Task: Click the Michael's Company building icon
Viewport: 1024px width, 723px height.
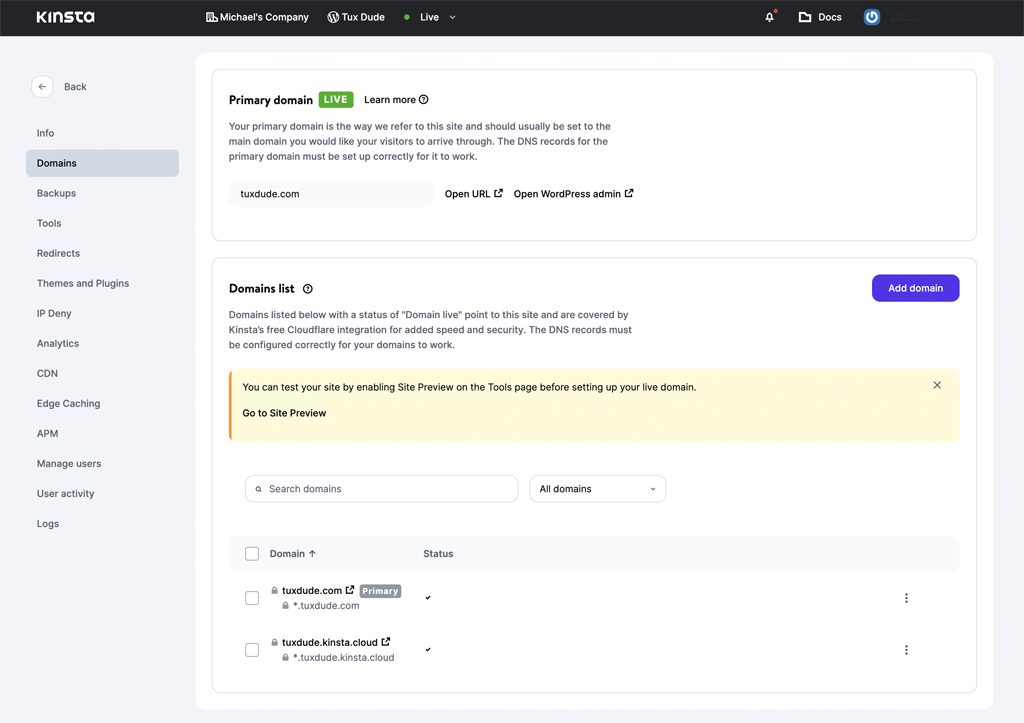Action: [x=212, y=17]
